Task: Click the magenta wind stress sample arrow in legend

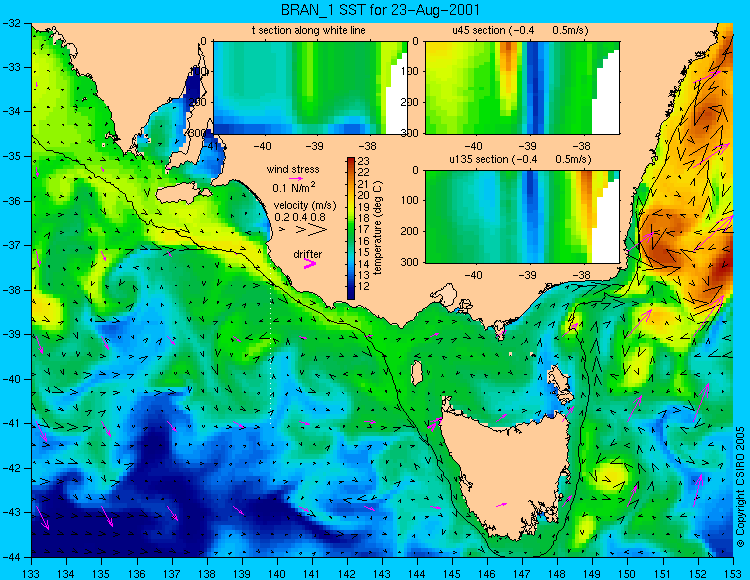Action: click(x=296, y=178)
